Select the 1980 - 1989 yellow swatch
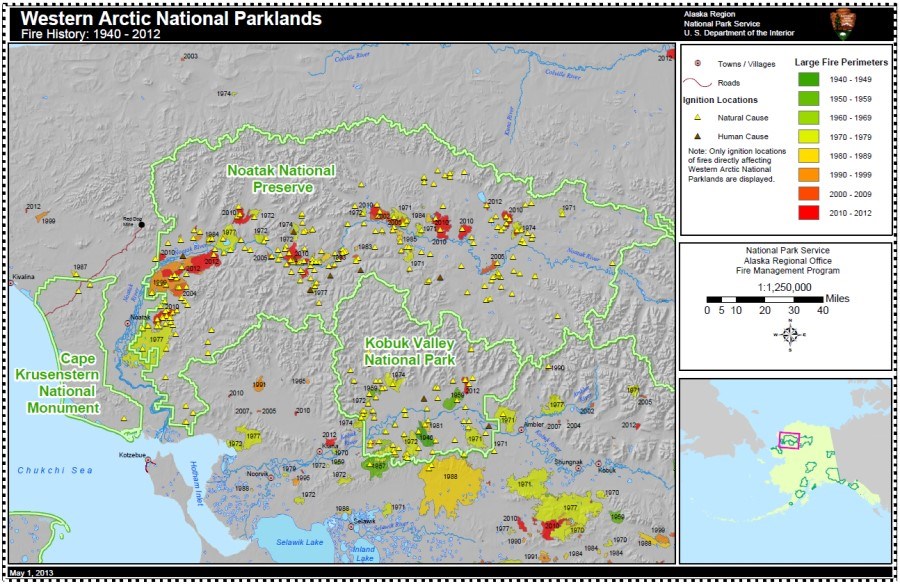This screenshot has height=584, width=900. point(809,156)
